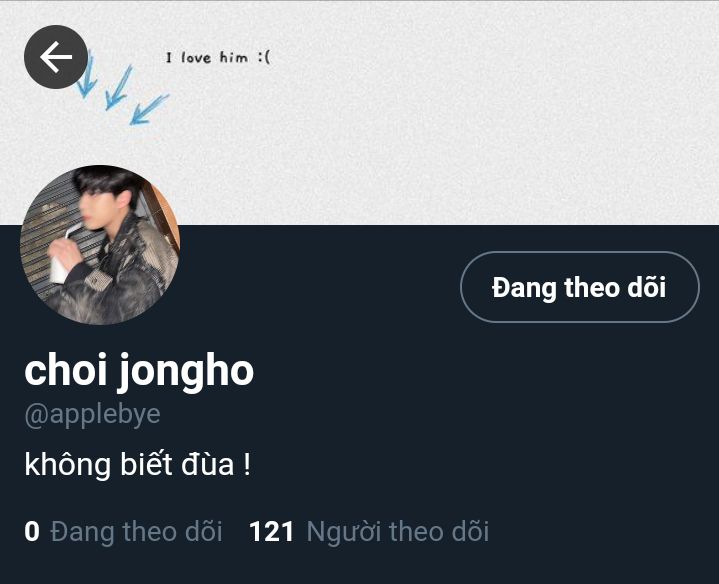
Task: Tap the middle blue arrow doodle
Action: click(118, 88)
